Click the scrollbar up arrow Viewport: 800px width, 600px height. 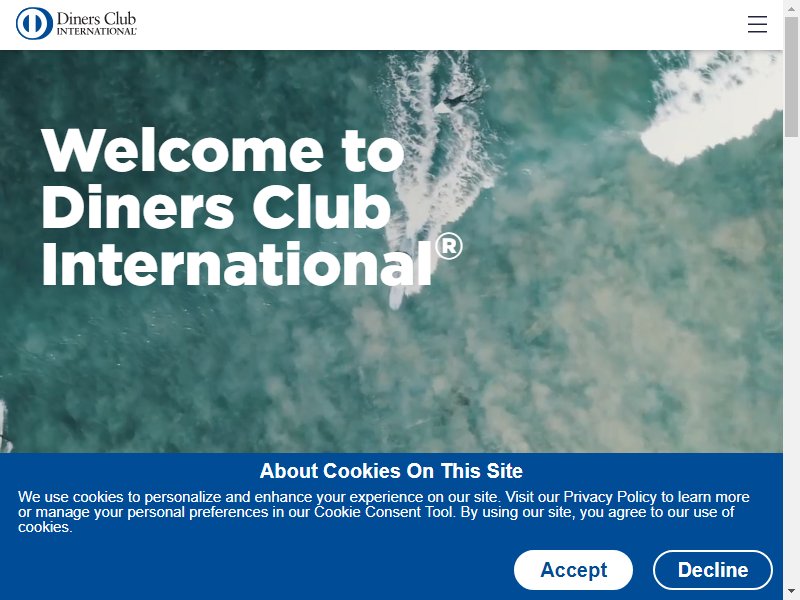click(x=791, y=8)
